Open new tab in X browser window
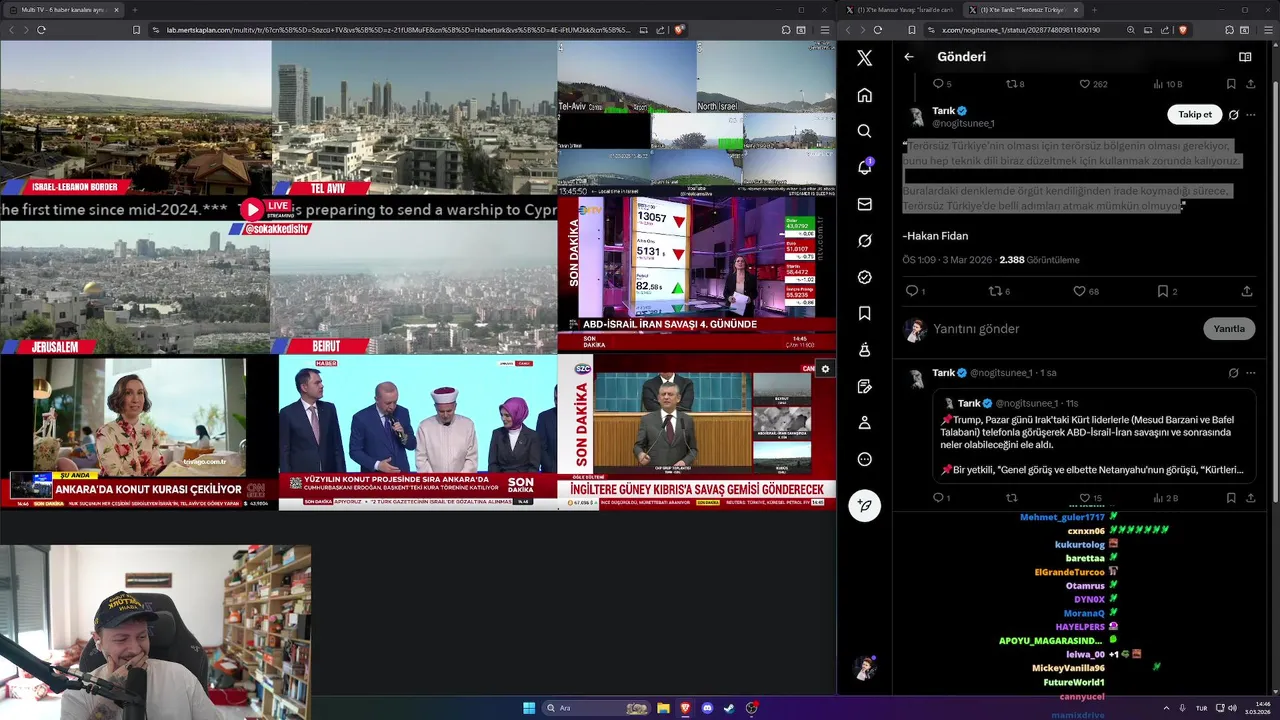The width and height of the screenshot is (1280, 720). point(1094,10)
